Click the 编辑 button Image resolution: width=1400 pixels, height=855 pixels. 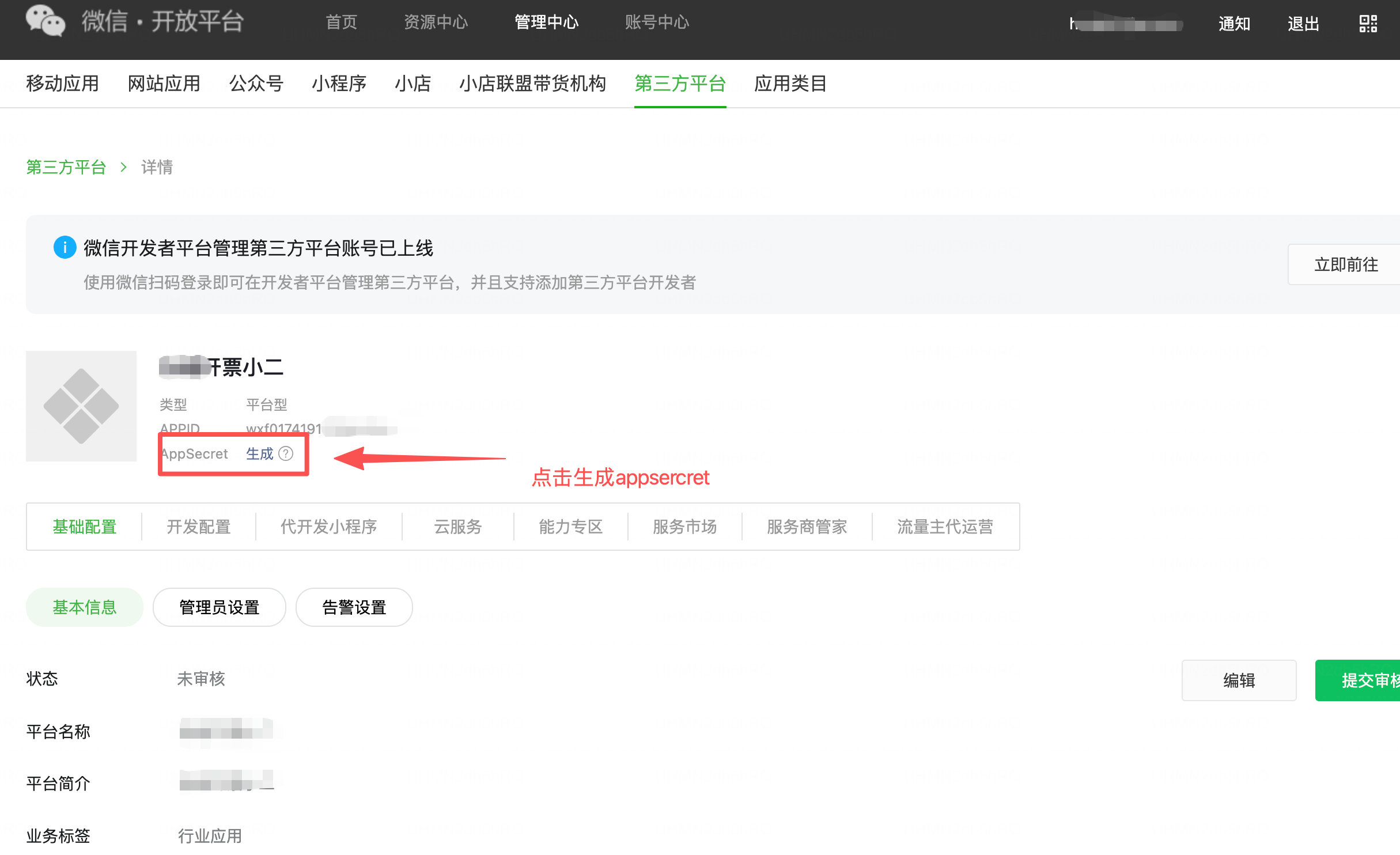(x=1239, y=680)
